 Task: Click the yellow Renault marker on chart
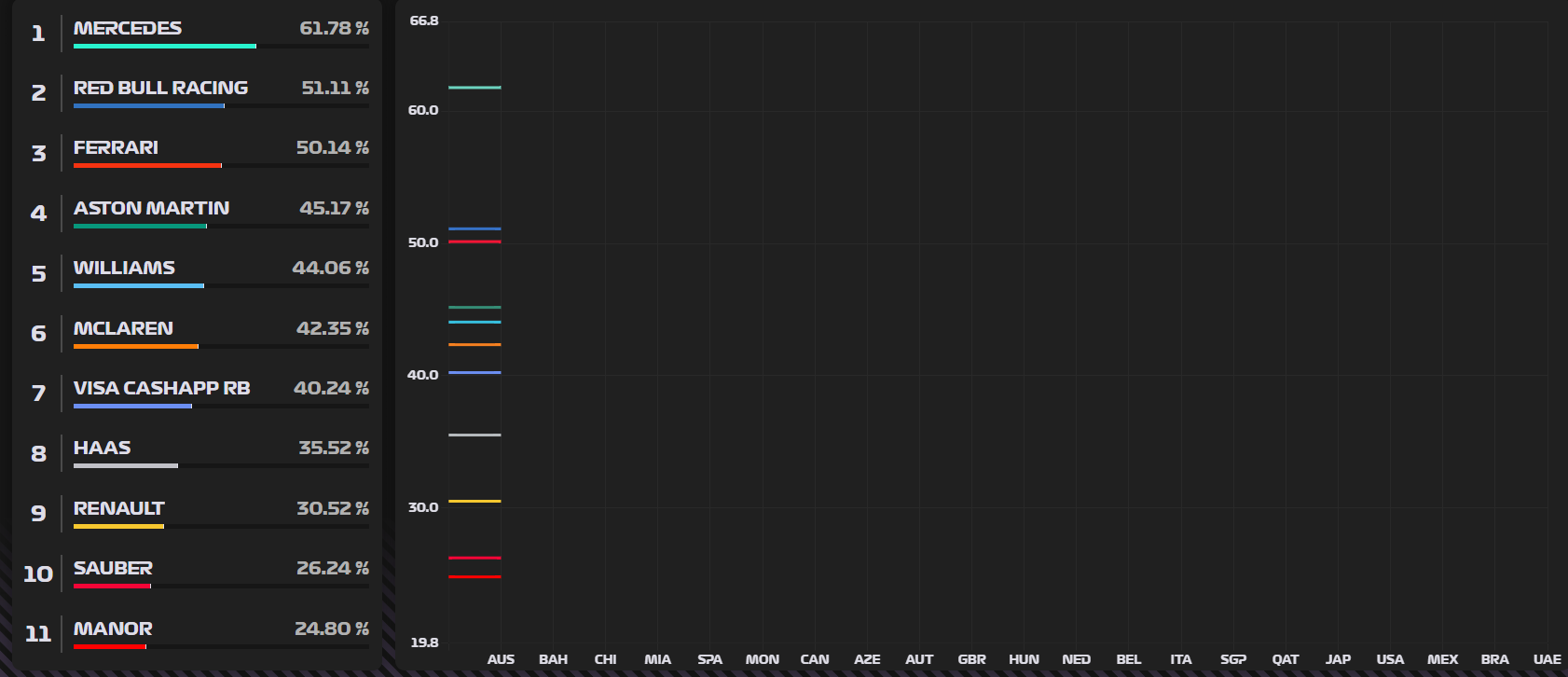(475, 501)
